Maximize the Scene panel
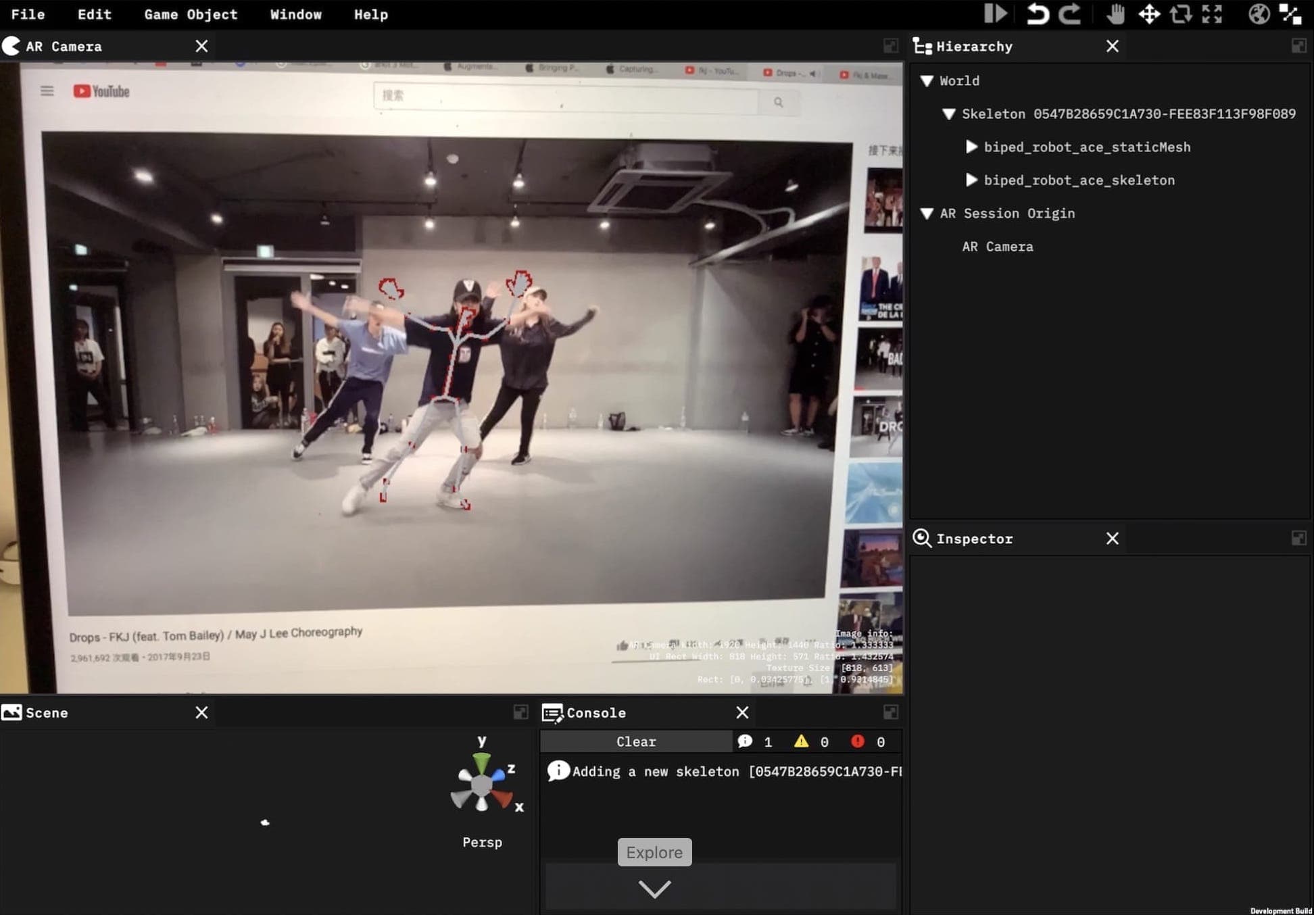The height and width of the screenshot is (915, 1316). 520,712
